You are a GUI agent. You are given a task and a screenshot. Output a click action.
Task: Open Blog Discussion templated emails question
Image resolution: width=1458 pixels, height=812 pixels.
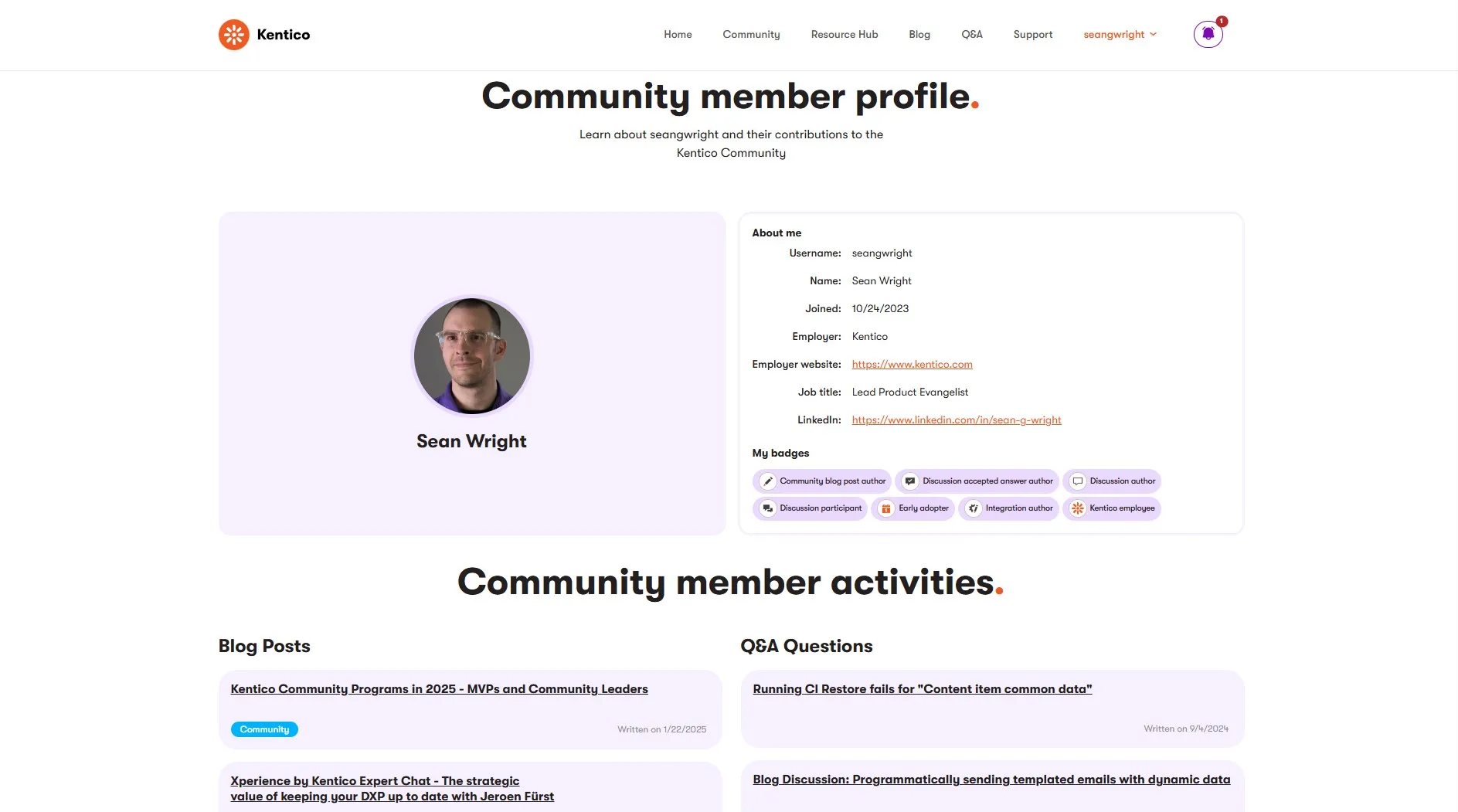tap(991, 780)
